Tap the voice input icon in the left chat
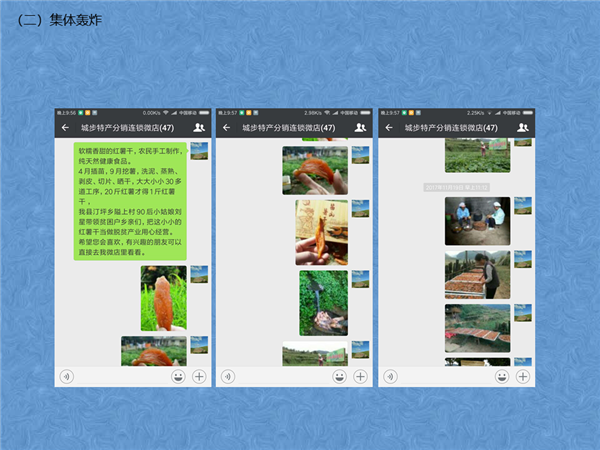The width and height of the screenshot is (600, 450). click(x=66, y=376)
